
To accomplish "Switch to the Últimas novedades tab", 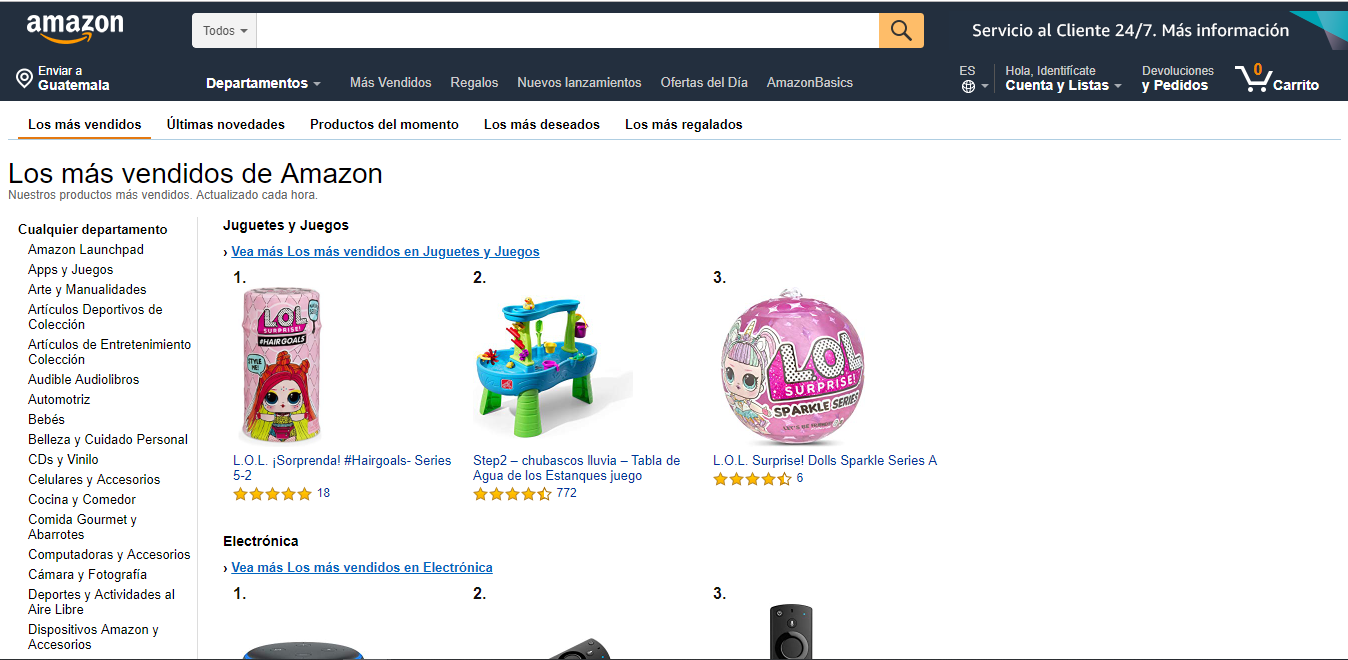I will click(x=226, y=125).
